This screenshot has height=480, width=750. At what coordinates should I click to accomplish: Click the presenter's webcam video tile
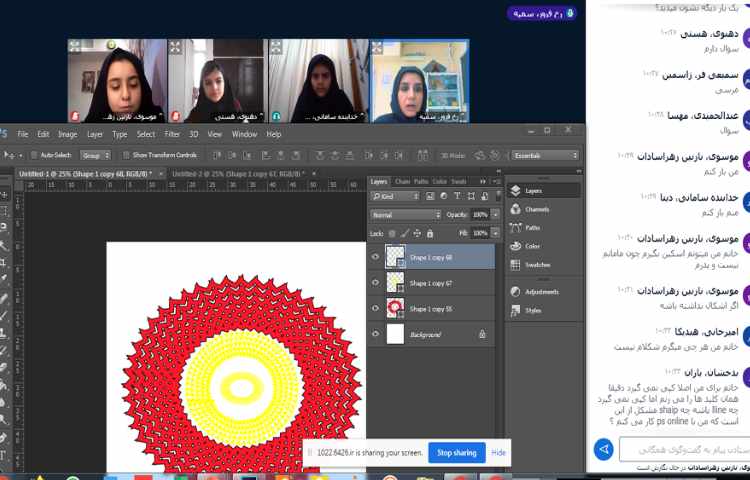419,81
